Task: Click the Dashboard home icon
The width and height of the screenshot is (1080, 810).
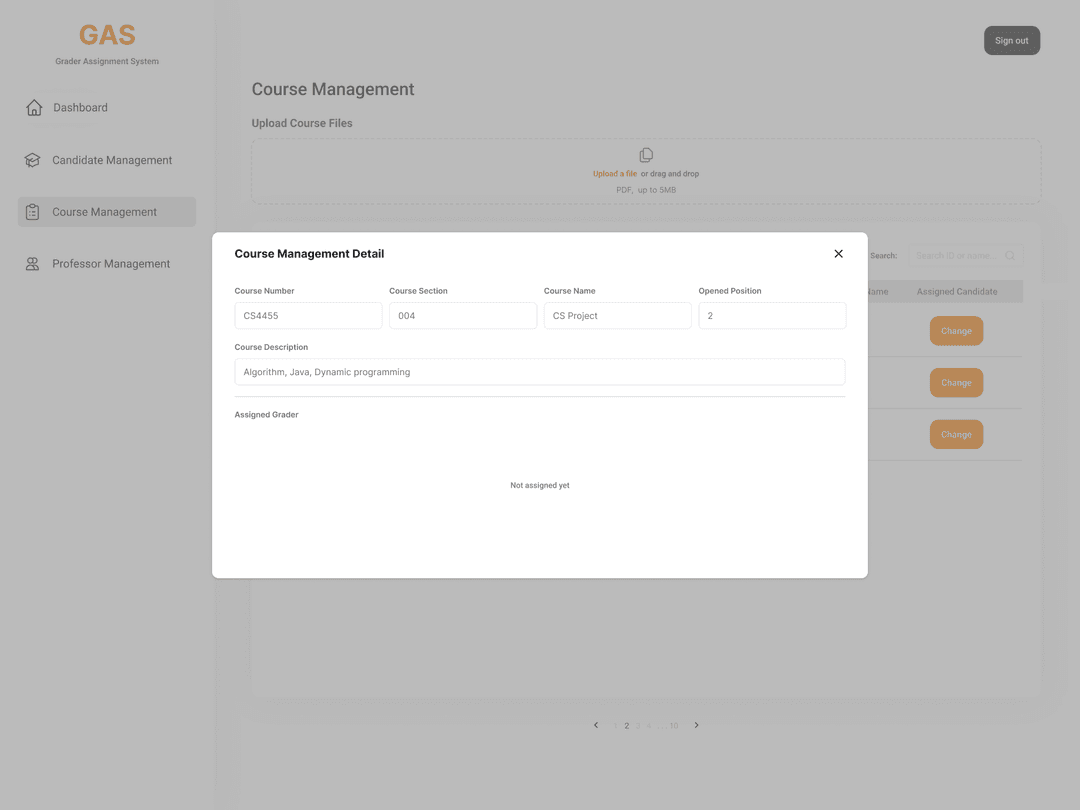Action: [33, 107]
